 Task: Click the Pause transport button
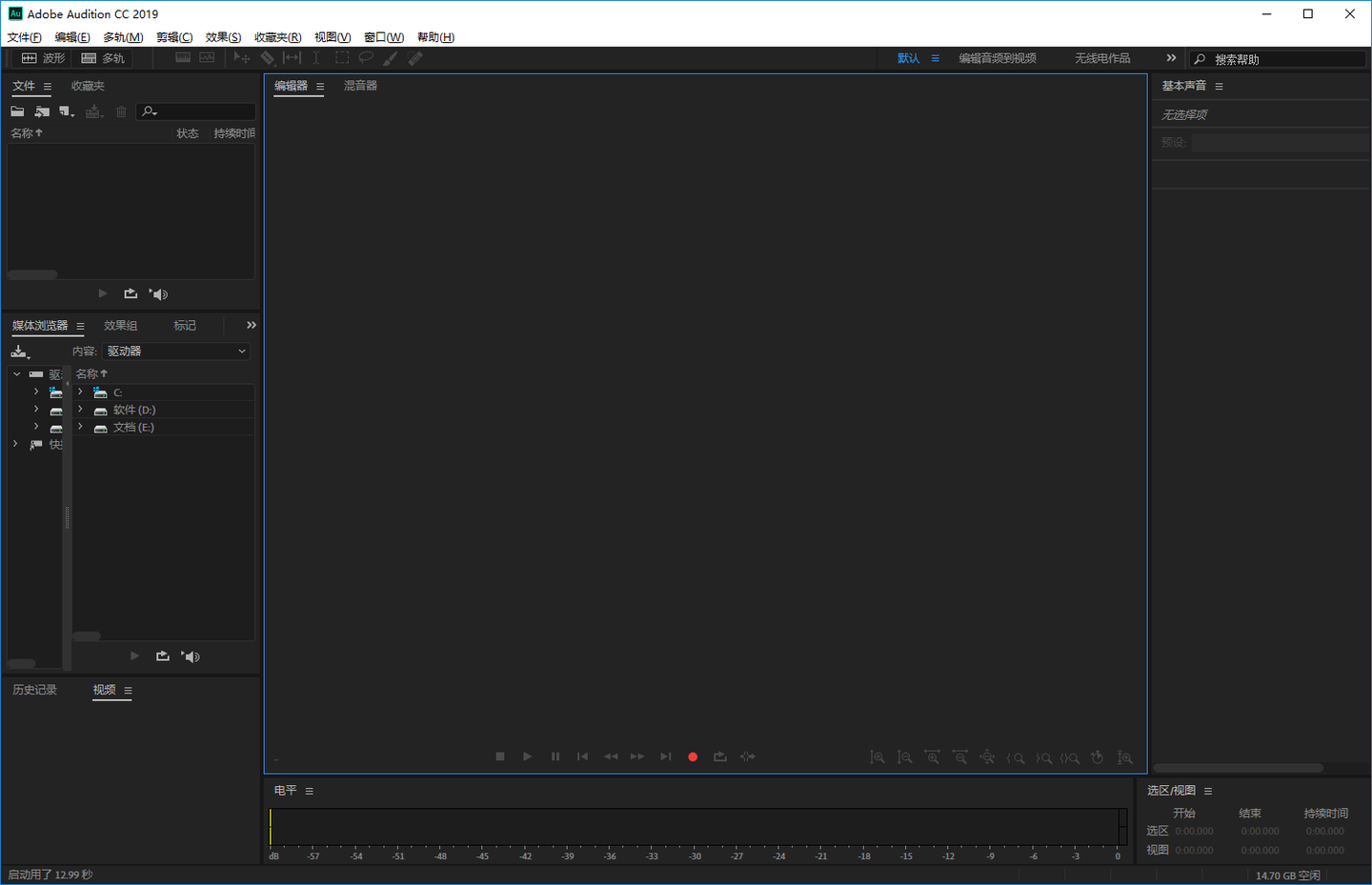555,756
